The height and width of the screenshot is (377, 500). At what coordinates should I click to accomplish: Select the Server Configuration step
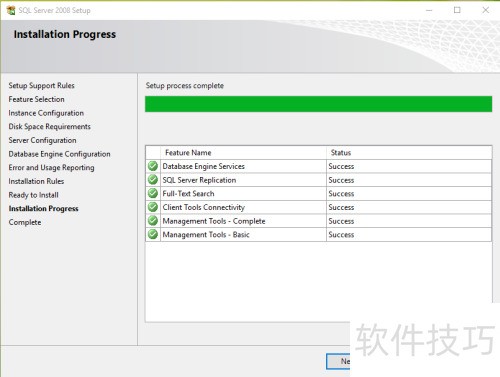pyautogui.click(x=42, y=140)
